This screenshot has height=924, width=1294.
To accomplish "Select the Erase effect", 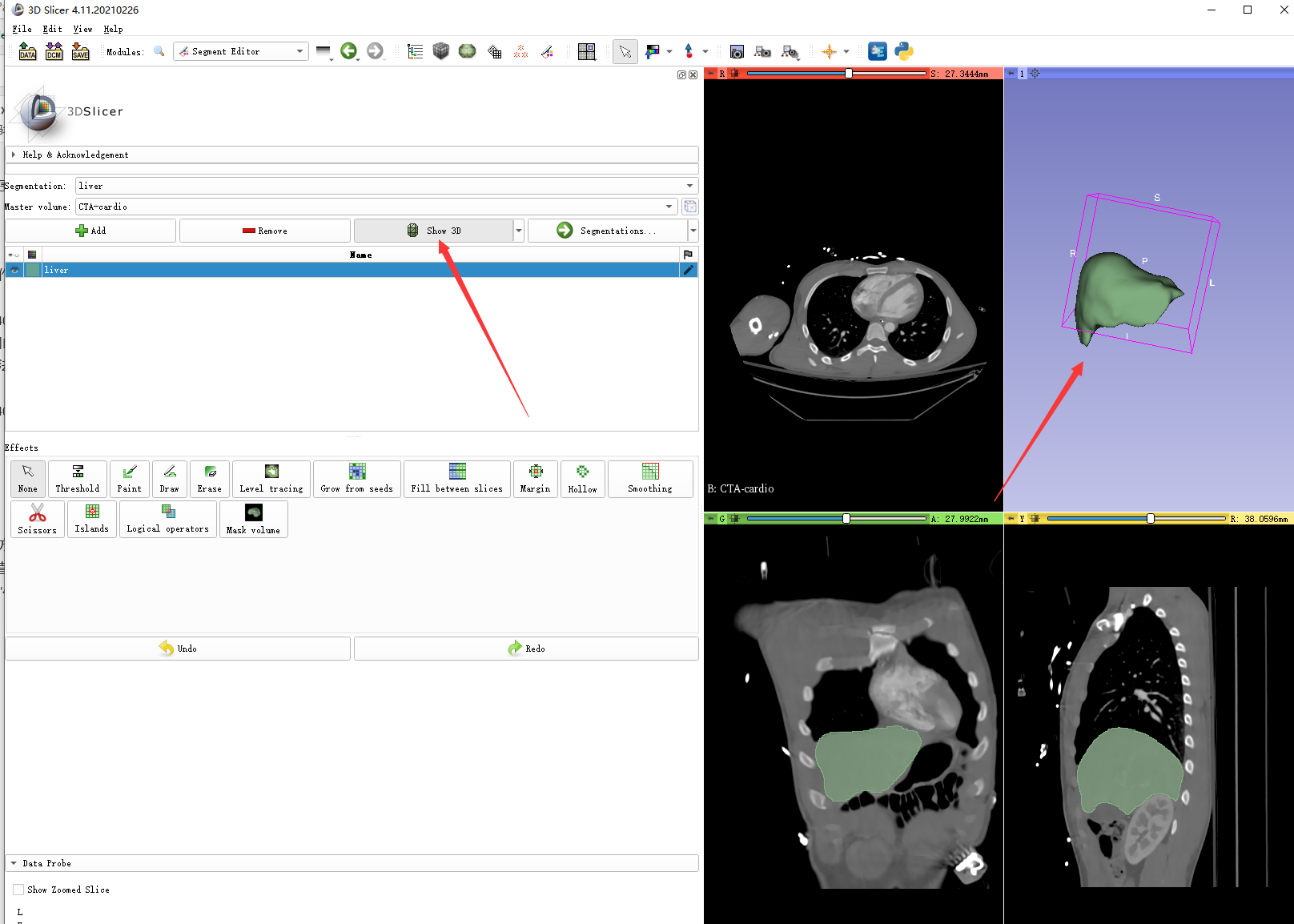I will tap(209, 479).
